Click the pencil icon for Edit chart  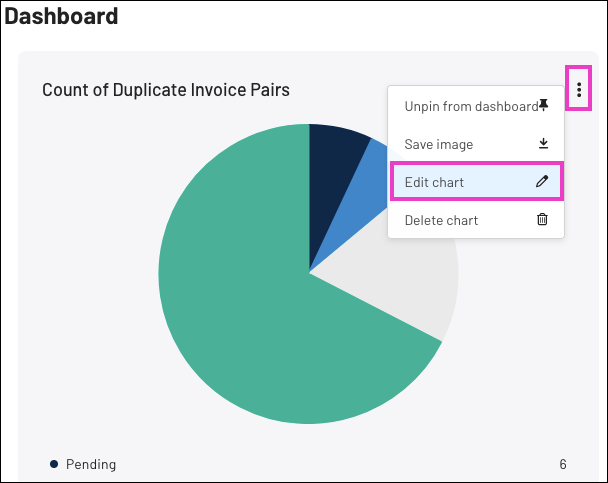pyautogui.click(x=542, y=181)
